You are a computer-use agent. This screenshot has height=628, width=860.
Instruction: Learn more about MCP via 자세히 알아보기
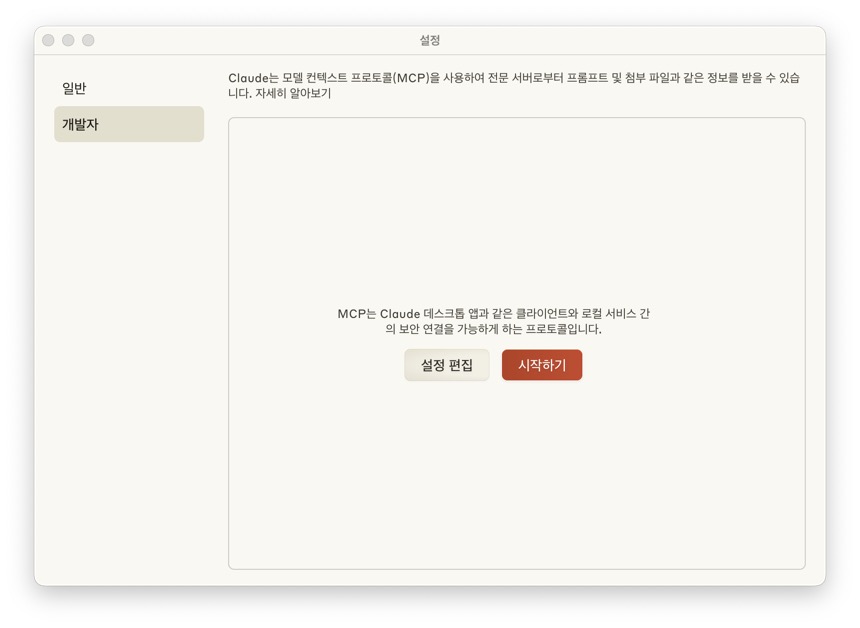click(293, 94)
